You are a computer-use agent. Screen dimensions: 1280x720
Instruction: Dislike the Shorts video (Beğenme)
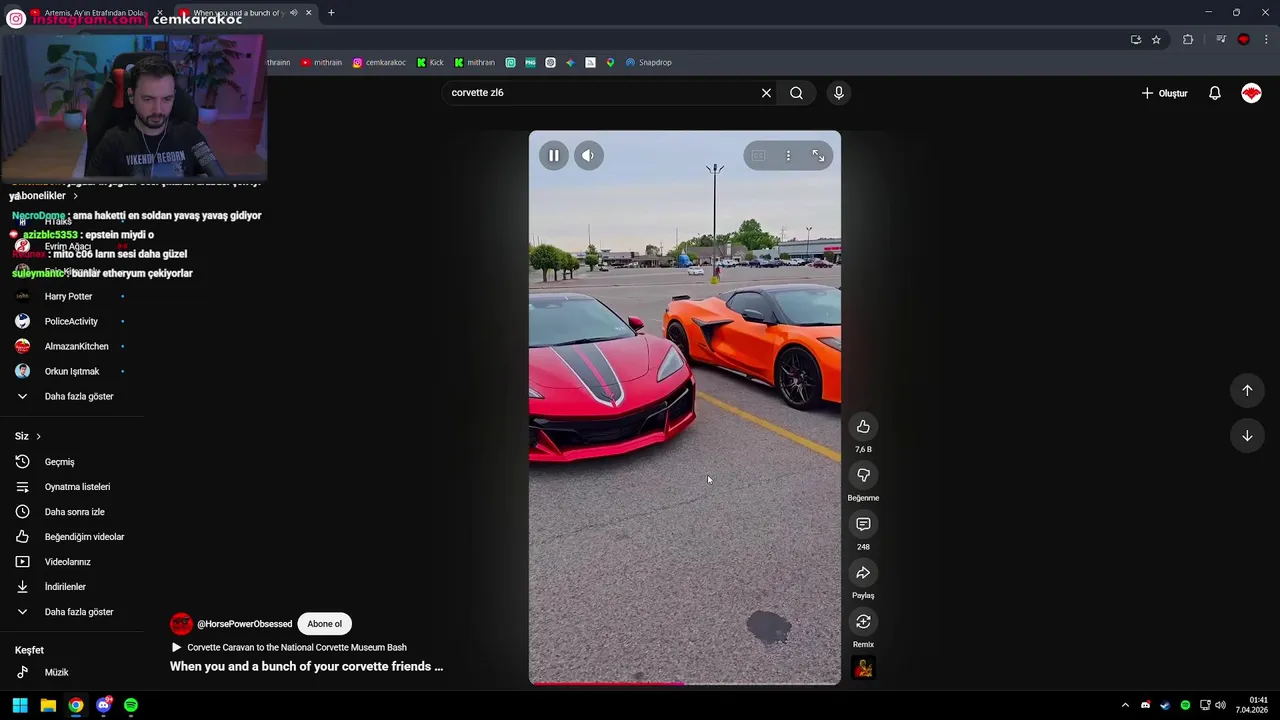(x=863, y=475)
